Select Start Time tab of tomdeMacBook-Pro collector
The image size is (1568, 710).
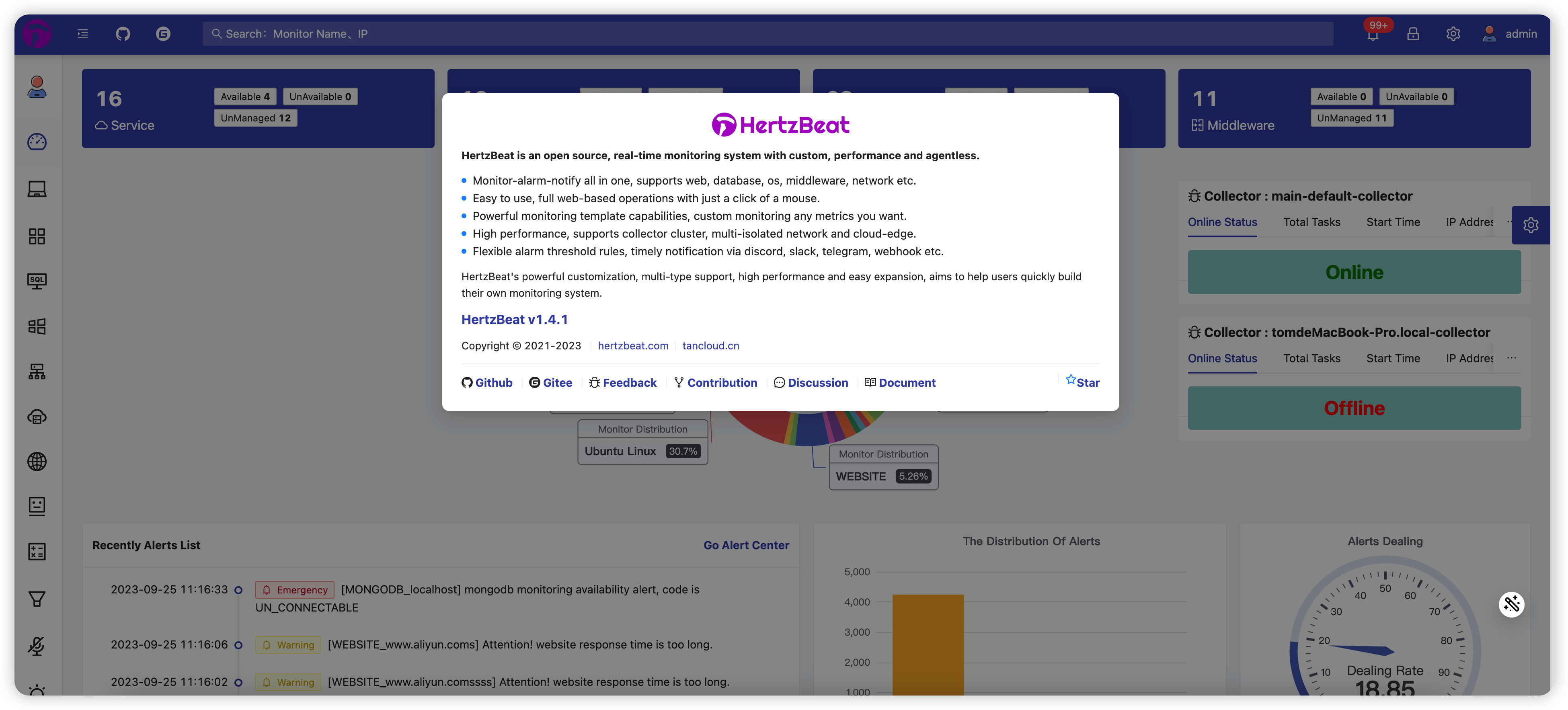pyautogui.click(x=1393, y=359)
